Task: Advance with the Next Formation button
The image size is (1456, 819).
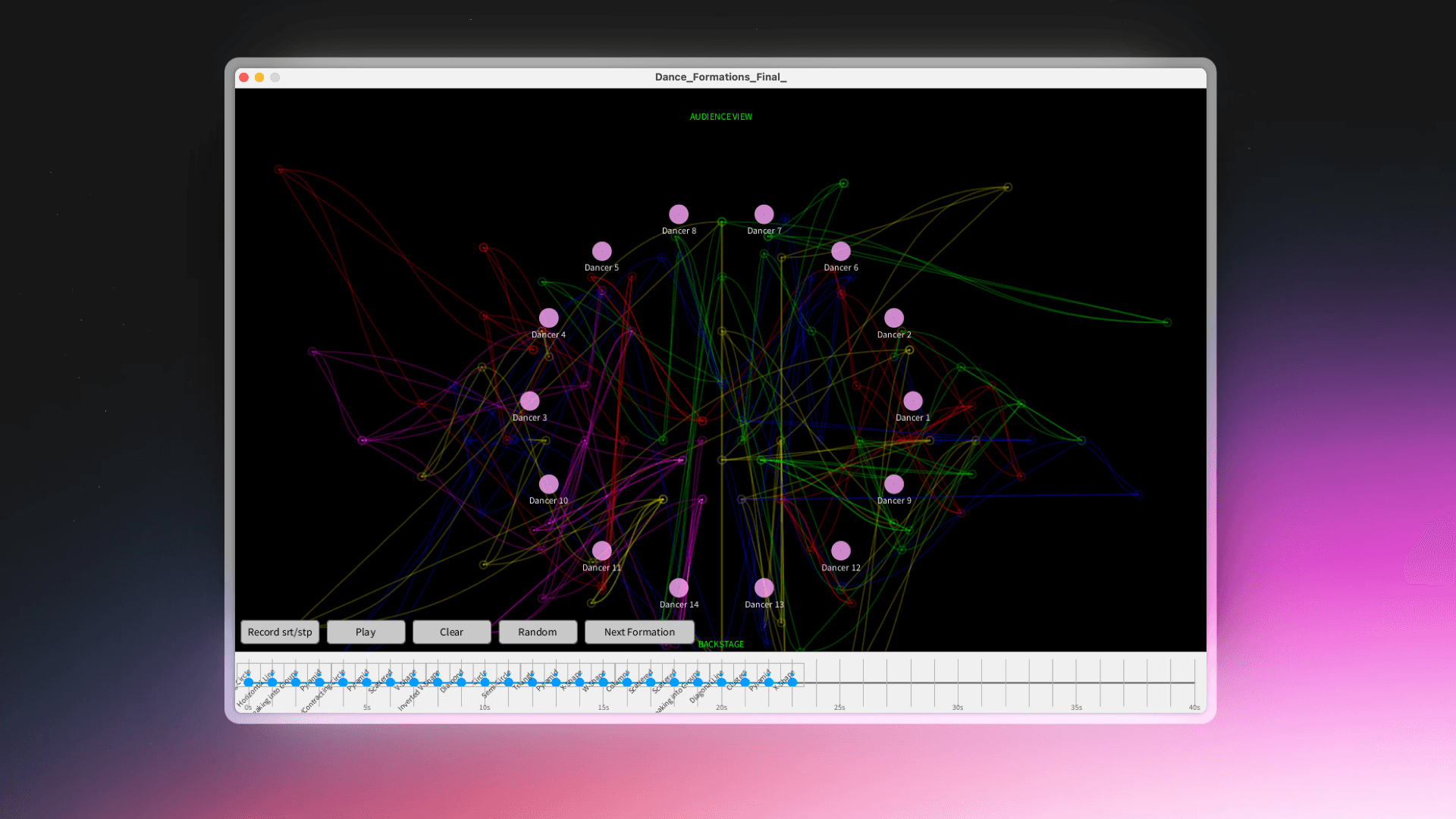Action: pyautogui.click(x=639, y=632)
